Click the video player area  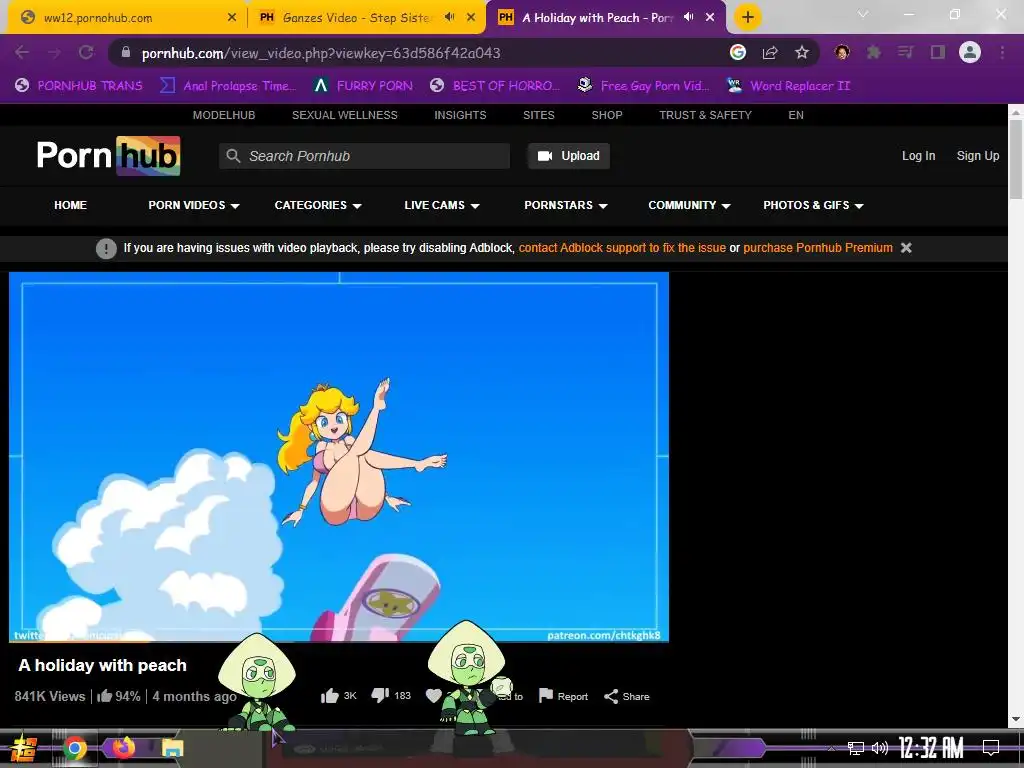click(x=339, y=457)
